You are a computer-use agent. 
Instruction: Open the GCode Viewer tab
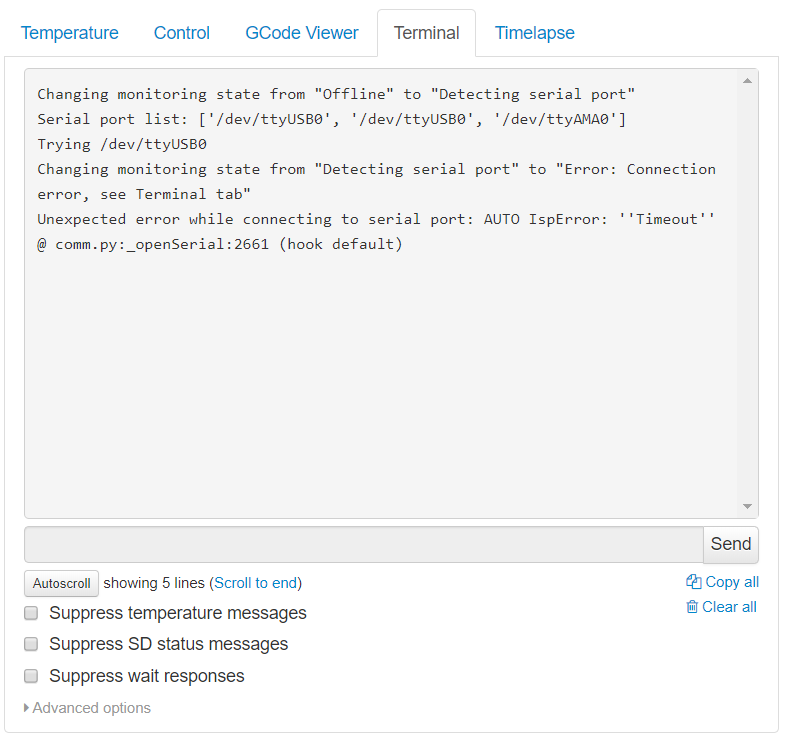click(302, 33)
